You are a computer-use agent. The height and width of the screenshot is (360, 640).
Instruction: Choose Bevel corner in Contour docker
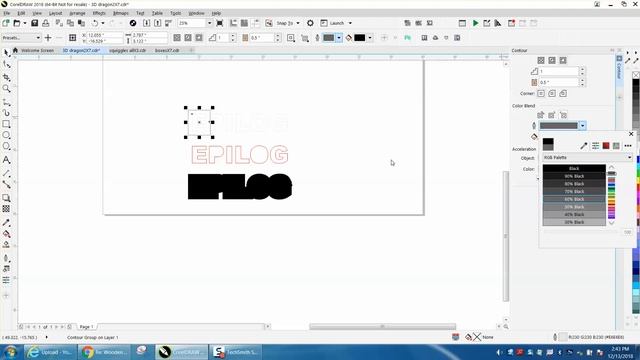tap(563, 93)
